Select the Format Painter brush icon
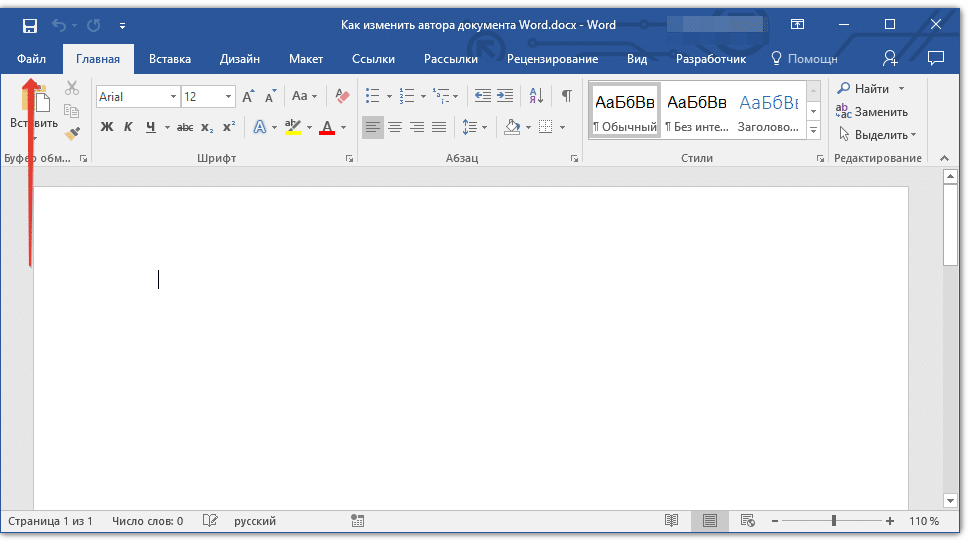 pyautogui.click(x=72, y=133)
